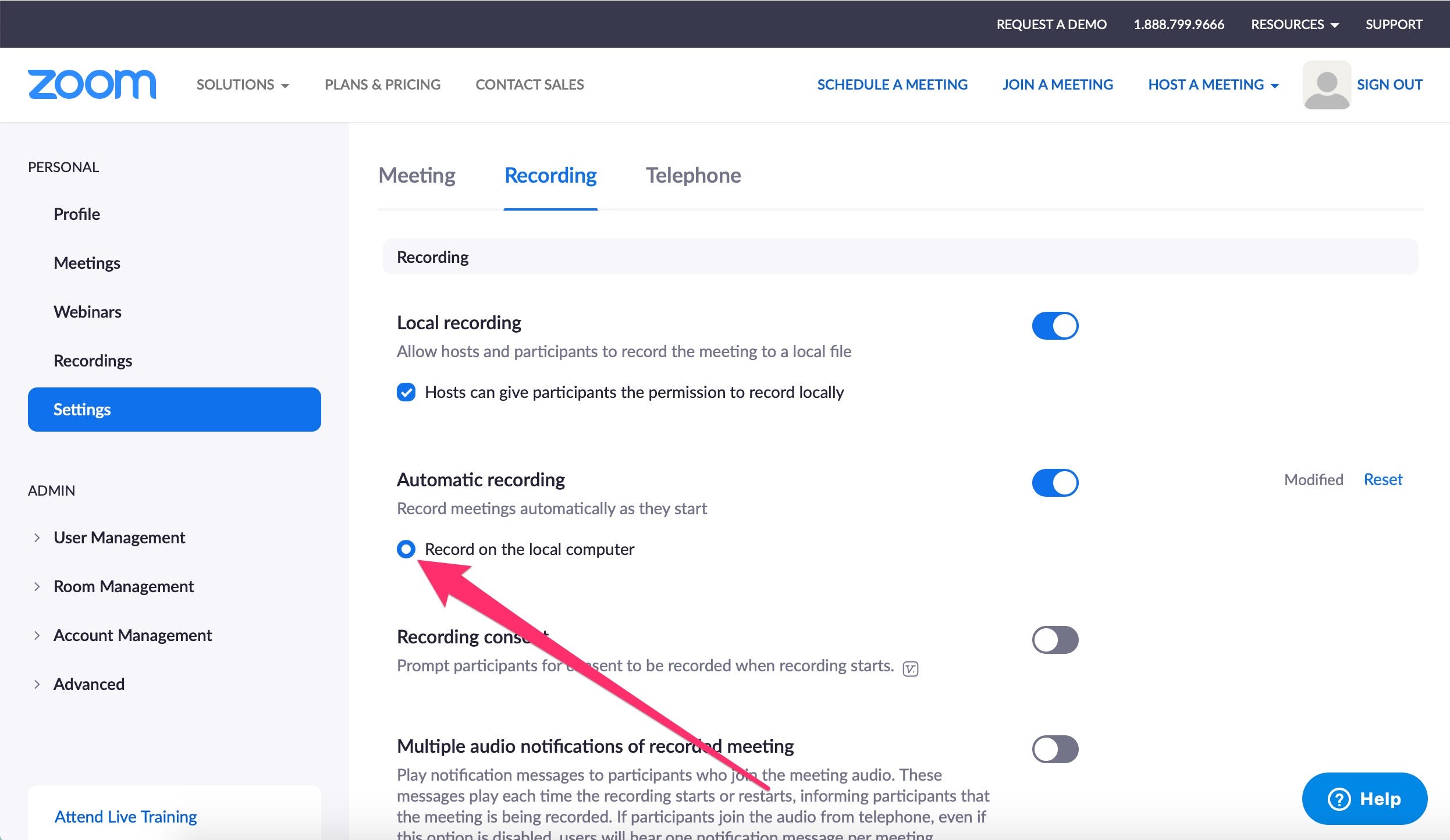
Task: Switch to the Meeting tab
Action: [x=416, y=175]
